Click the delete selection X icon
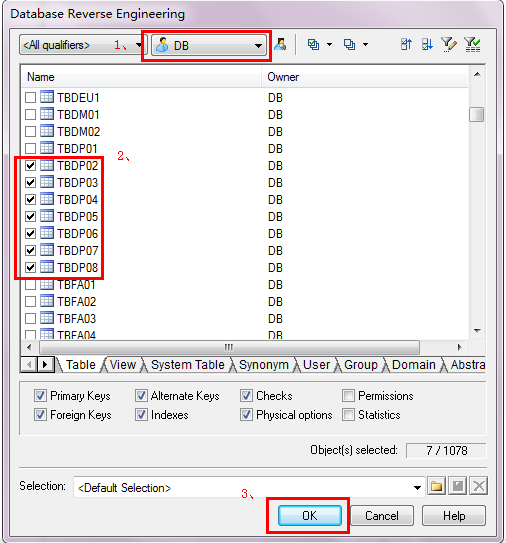 point(479,486)
